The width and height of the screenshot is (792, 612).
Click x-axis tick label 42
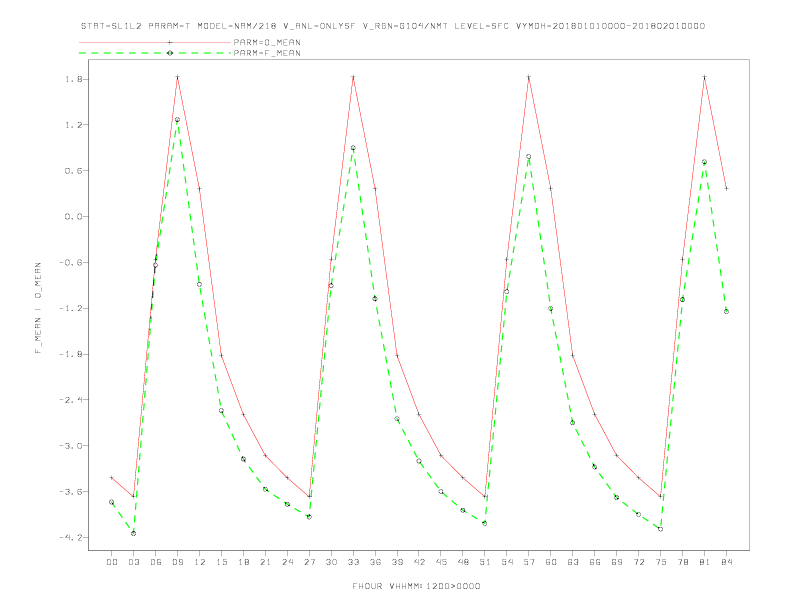419,562
